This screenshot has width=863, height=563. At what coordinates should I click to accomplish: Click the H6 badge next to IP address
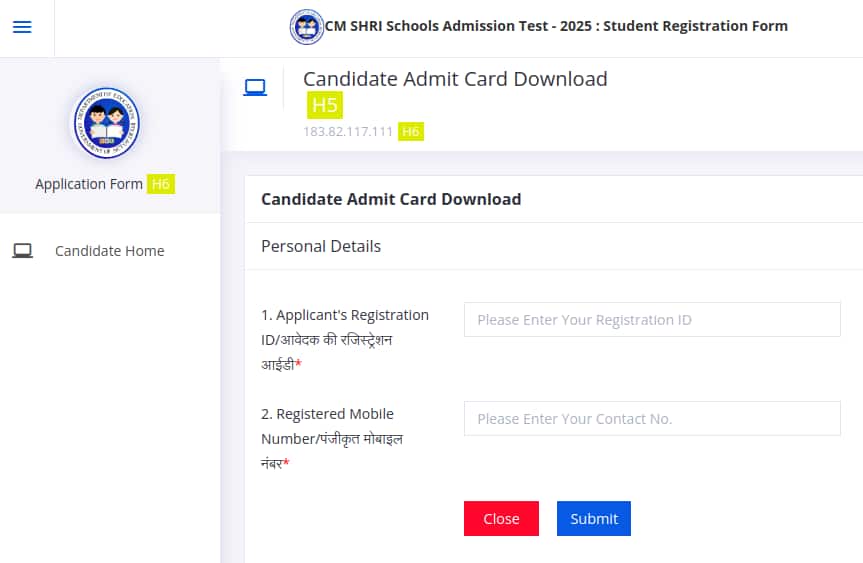pos(410,132)
